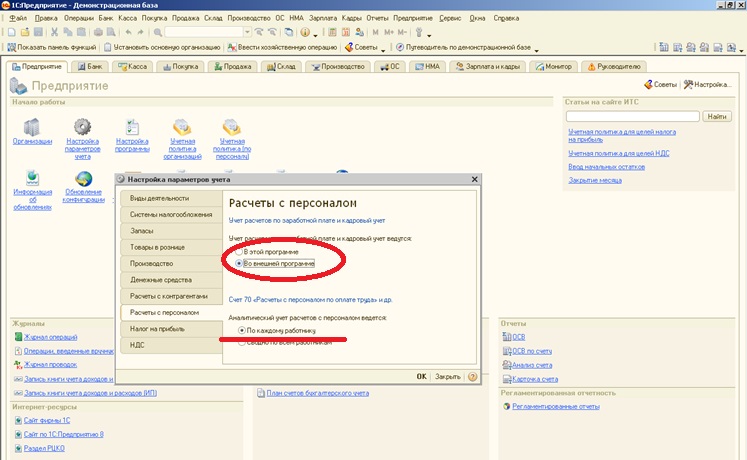Viewport: 747px width, 460px height.
Task: Open the Файл menu
Action: point(18,18)
